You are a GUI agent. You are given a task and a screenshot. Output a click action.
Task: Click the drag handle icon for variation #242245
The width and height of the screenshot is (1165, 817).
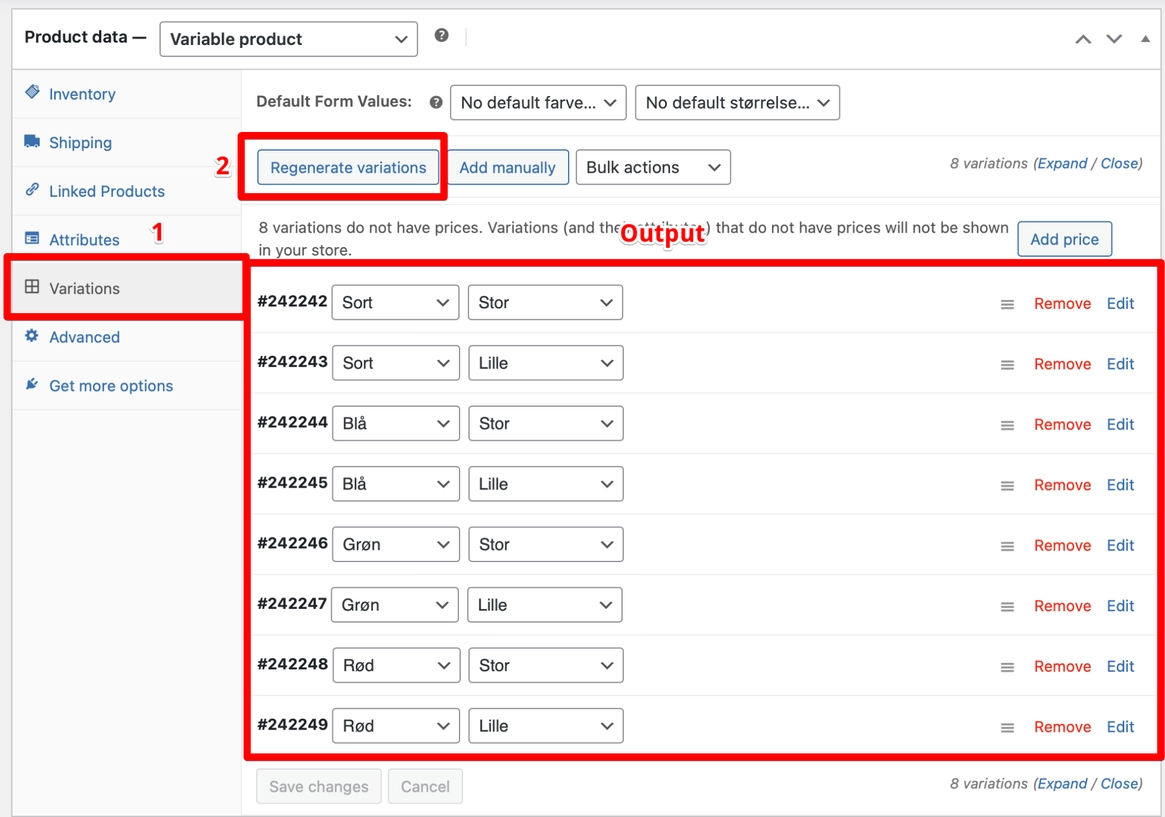1007,485
